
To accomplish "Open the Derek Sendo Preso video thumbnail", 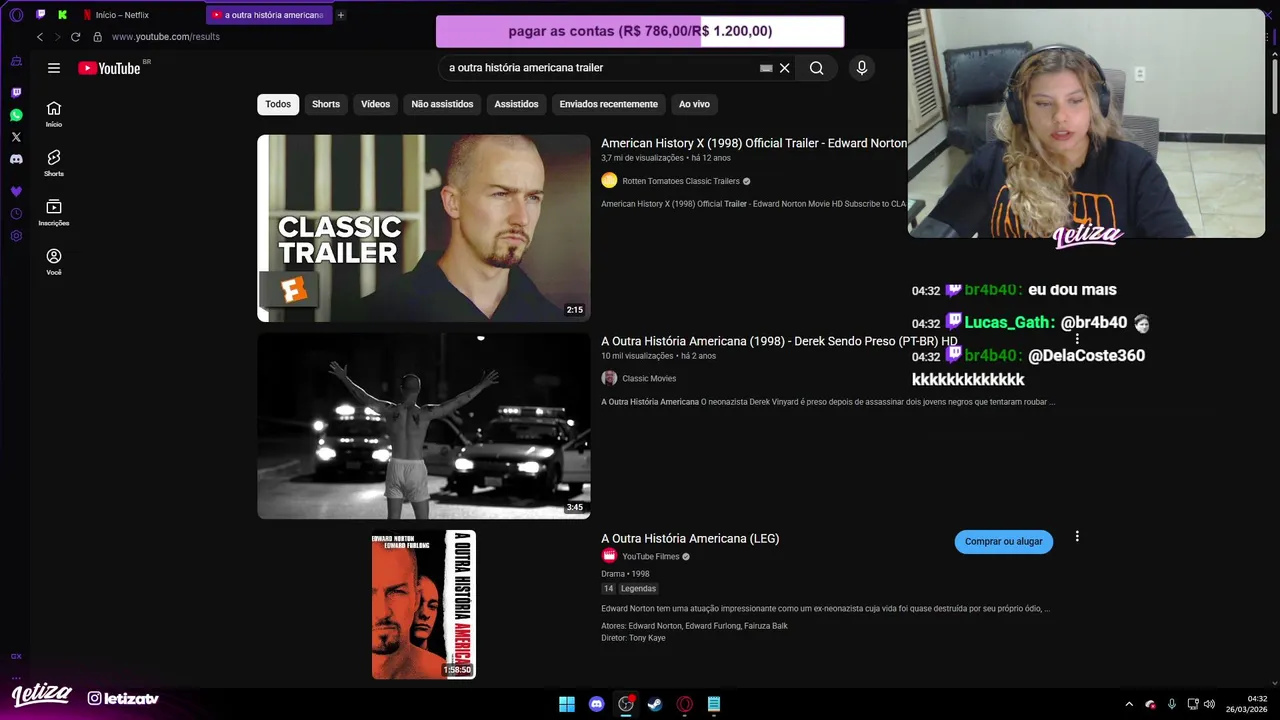I will (424, 426).
